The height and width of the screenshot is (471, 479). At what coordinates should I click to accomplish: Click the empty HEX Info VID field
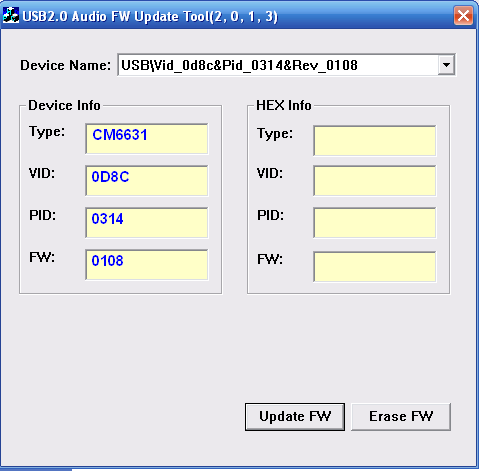point(375,181)
